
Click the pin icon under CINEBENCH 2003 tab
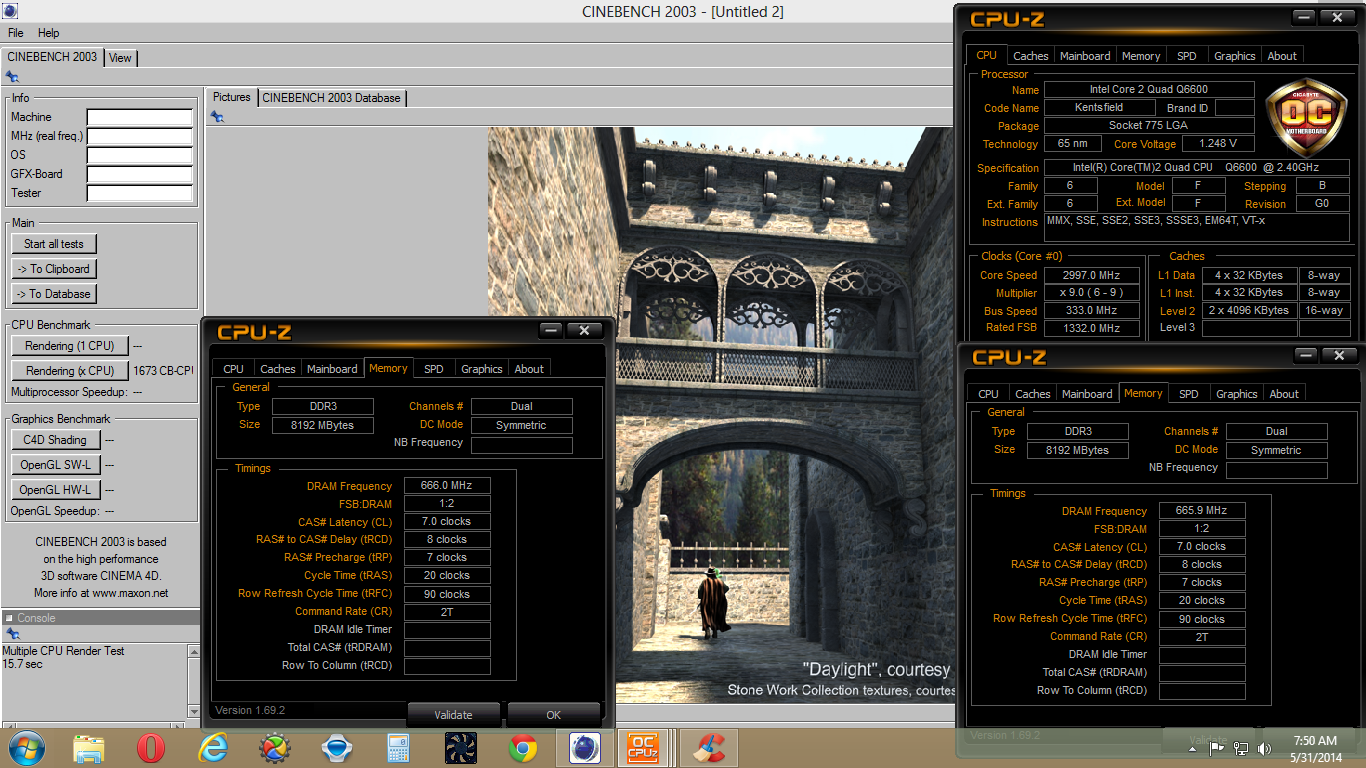[x=12, y=76]
